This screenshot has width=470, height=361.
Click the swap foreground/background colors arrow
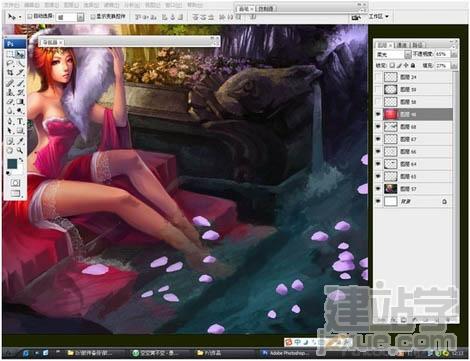(21, 160)
